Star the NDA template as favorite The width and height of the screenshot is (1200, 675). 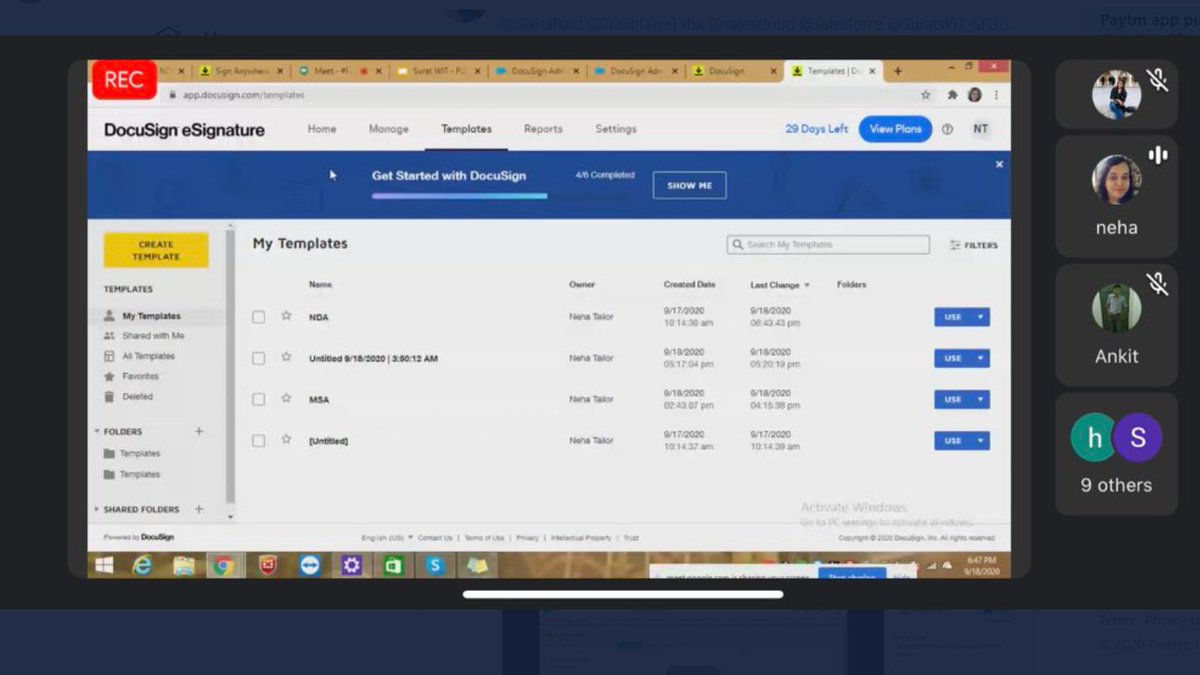pos(285,317)
